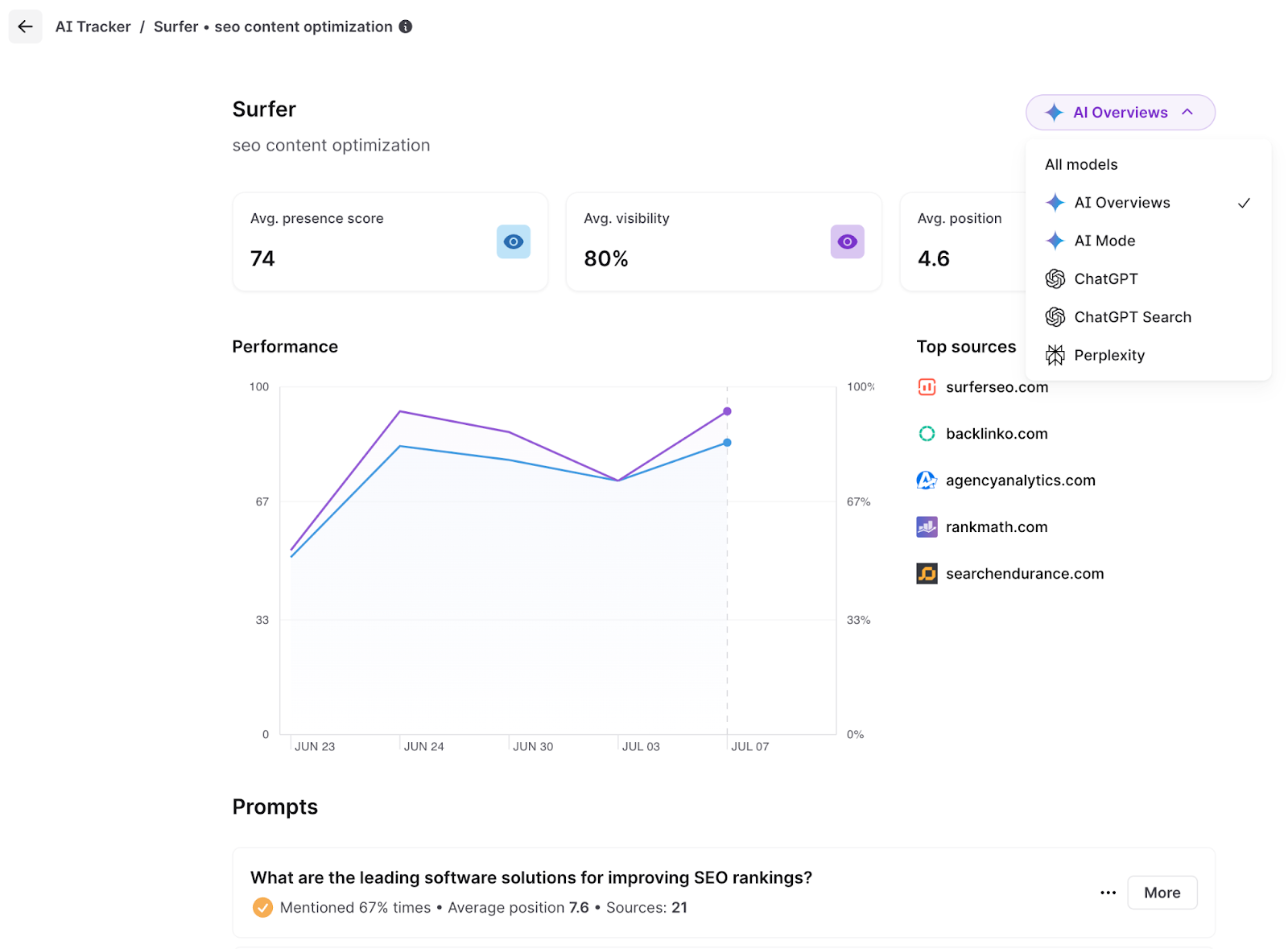This screenshot has height=949, width=1288.
Task: Click AI Tracker breadcrumb link
Action: point(93,27)
